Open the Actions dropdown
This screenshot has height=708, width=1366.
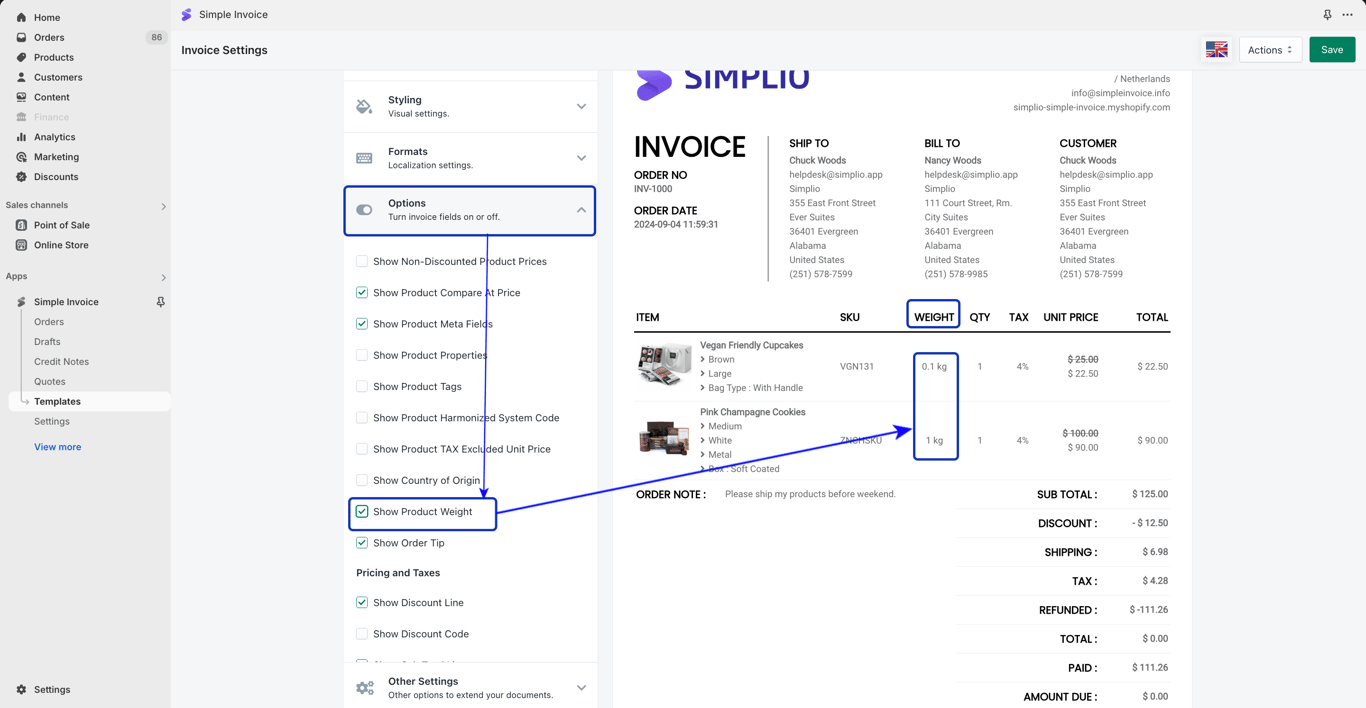[x=1270, y=50]
